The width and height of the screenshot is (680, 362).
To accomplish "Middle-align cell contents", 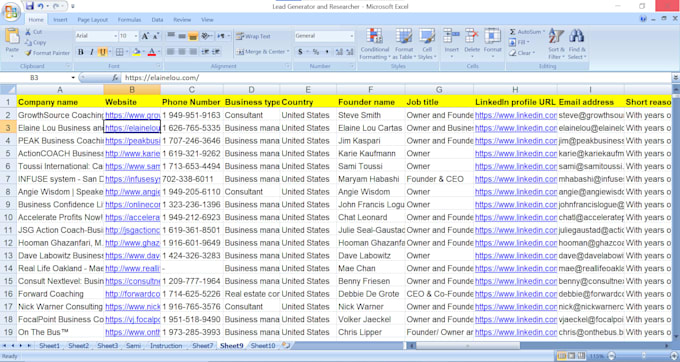I will tap(182, 36).
